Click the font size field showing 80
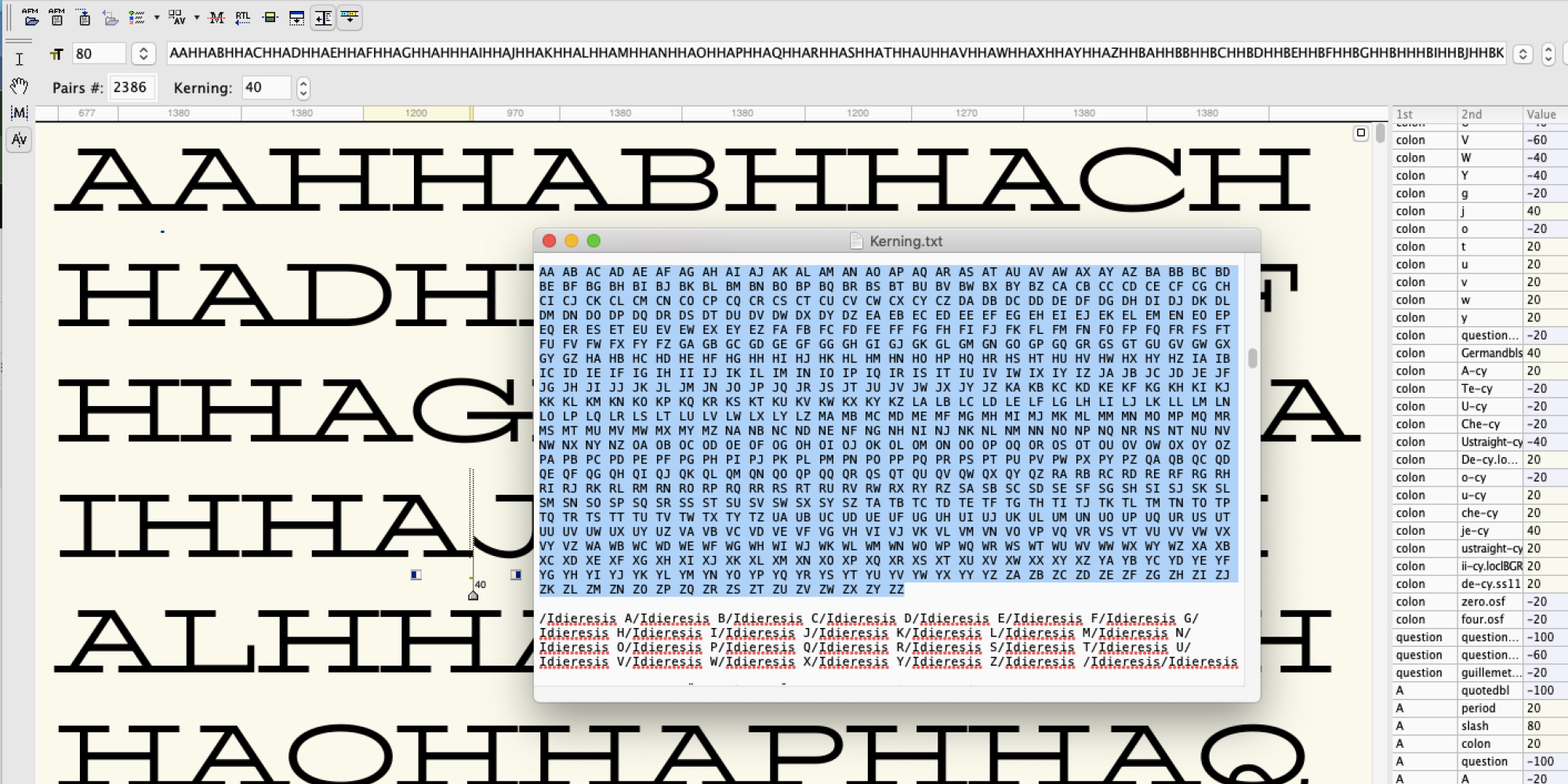This screenshot has width=1568, height=784. (x=98, y=53)
